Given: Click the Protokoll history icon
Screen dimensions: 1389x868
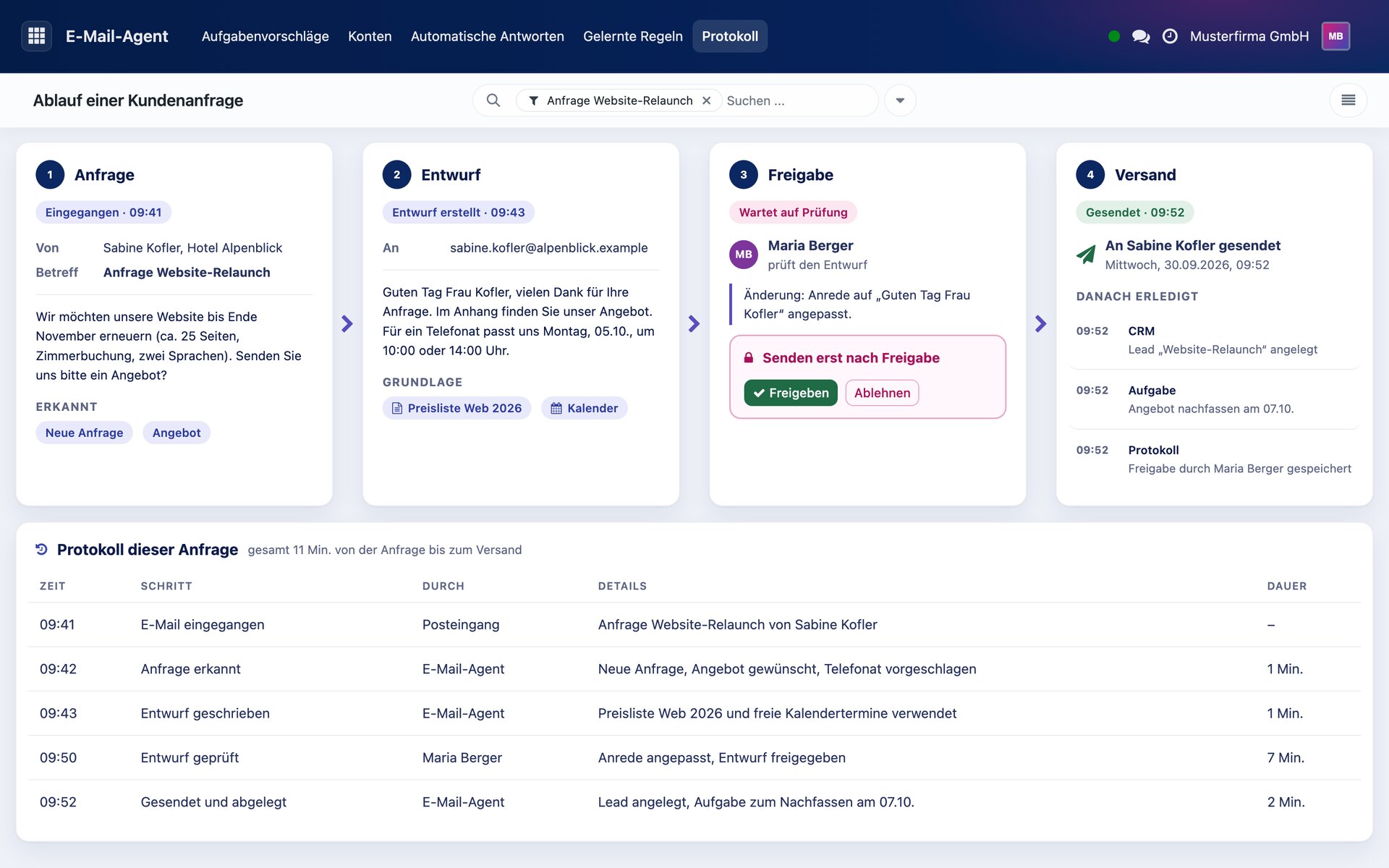Looking at the screenshot, I should pyautogui.click(x=42, y=550).
